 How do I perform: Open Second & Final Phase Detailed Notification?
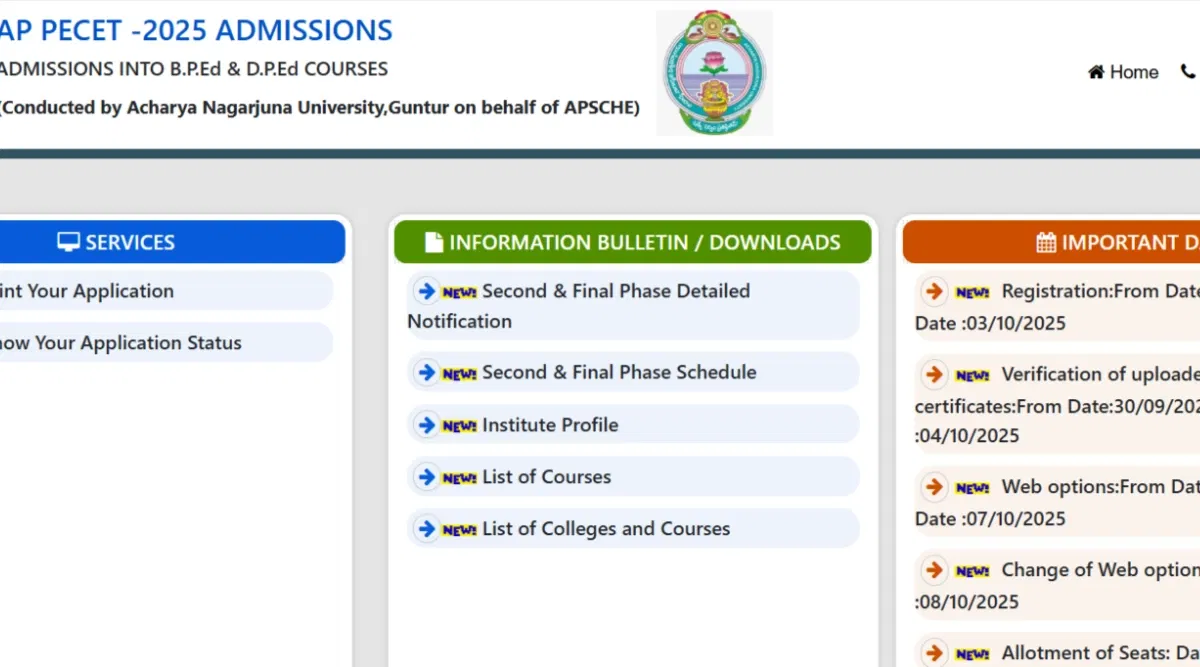point(615,292)
